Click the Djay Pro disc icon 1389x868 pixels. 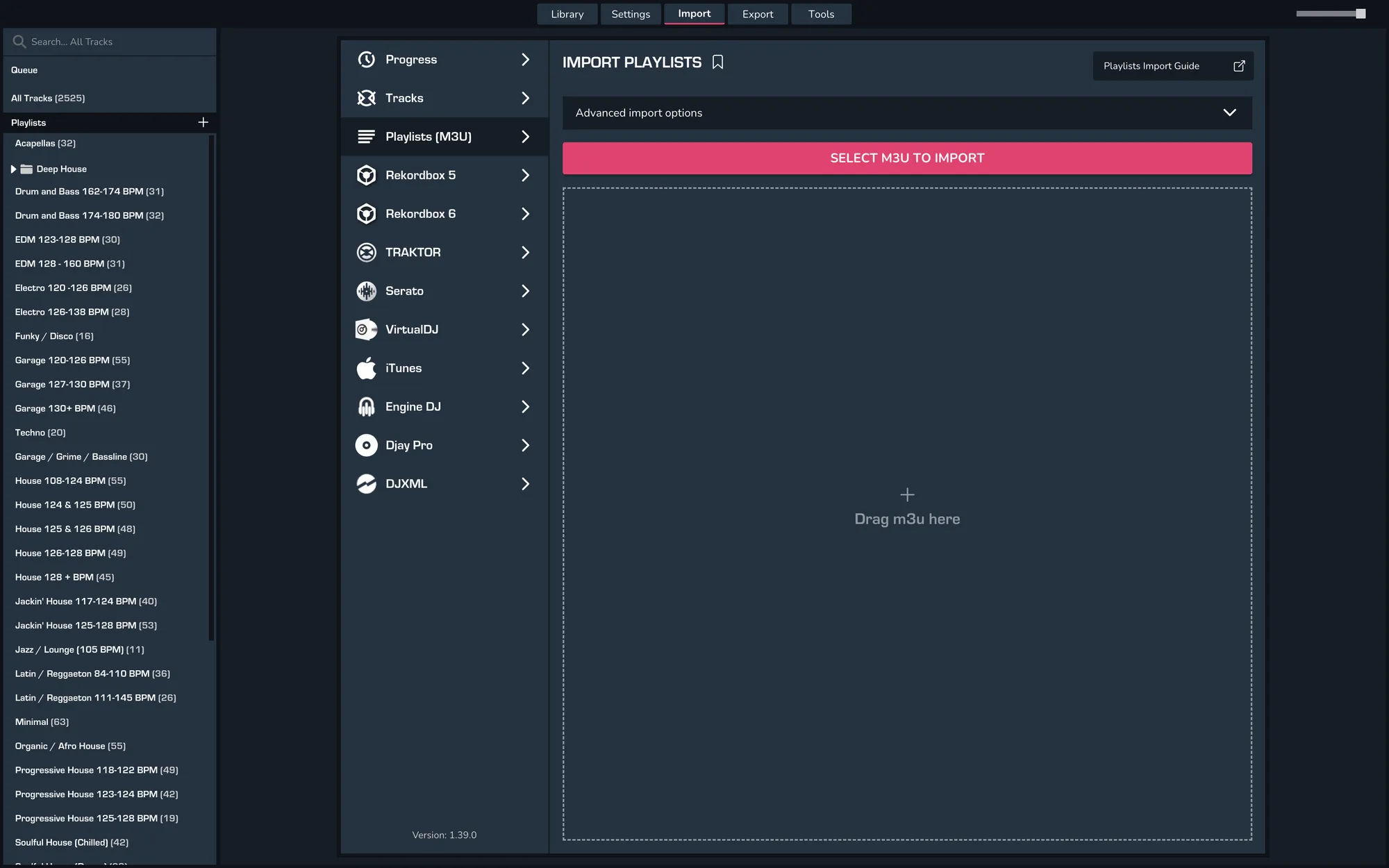tap(366, 445)
